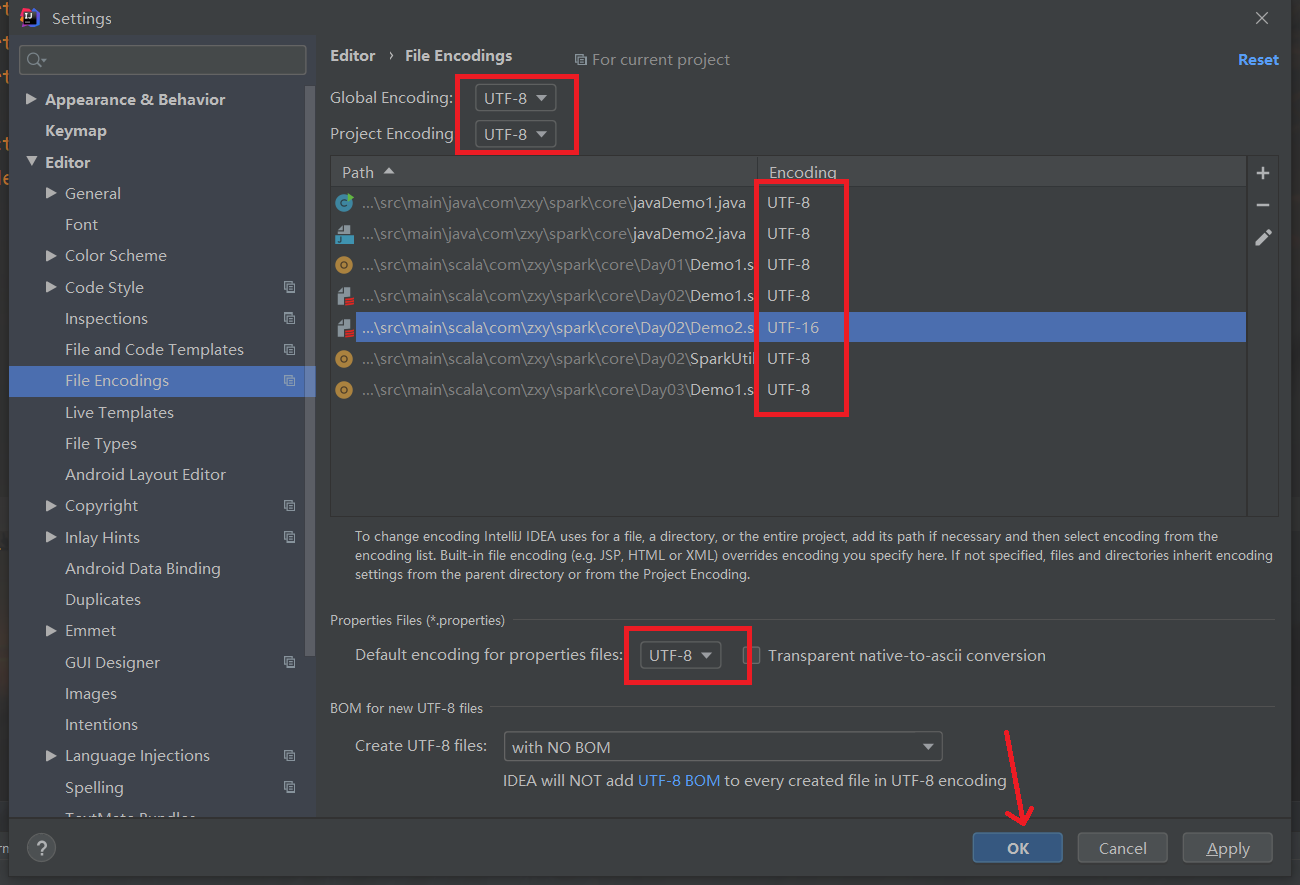The width and height of the screenshot is (1300, 885).
Task: Click the Java class icon next to javaDemo1.java
Action: (344, 202)
